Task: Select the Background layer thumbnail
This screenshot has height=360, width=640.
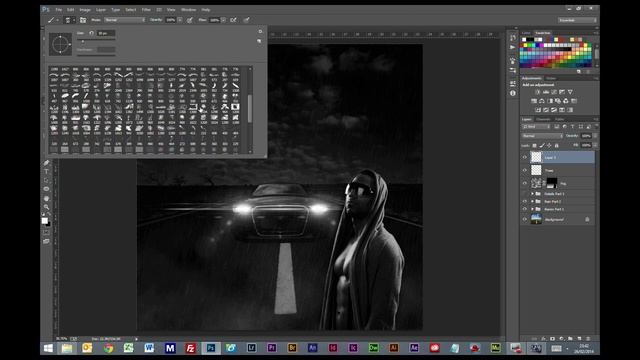Action: (x=536, y=219)
